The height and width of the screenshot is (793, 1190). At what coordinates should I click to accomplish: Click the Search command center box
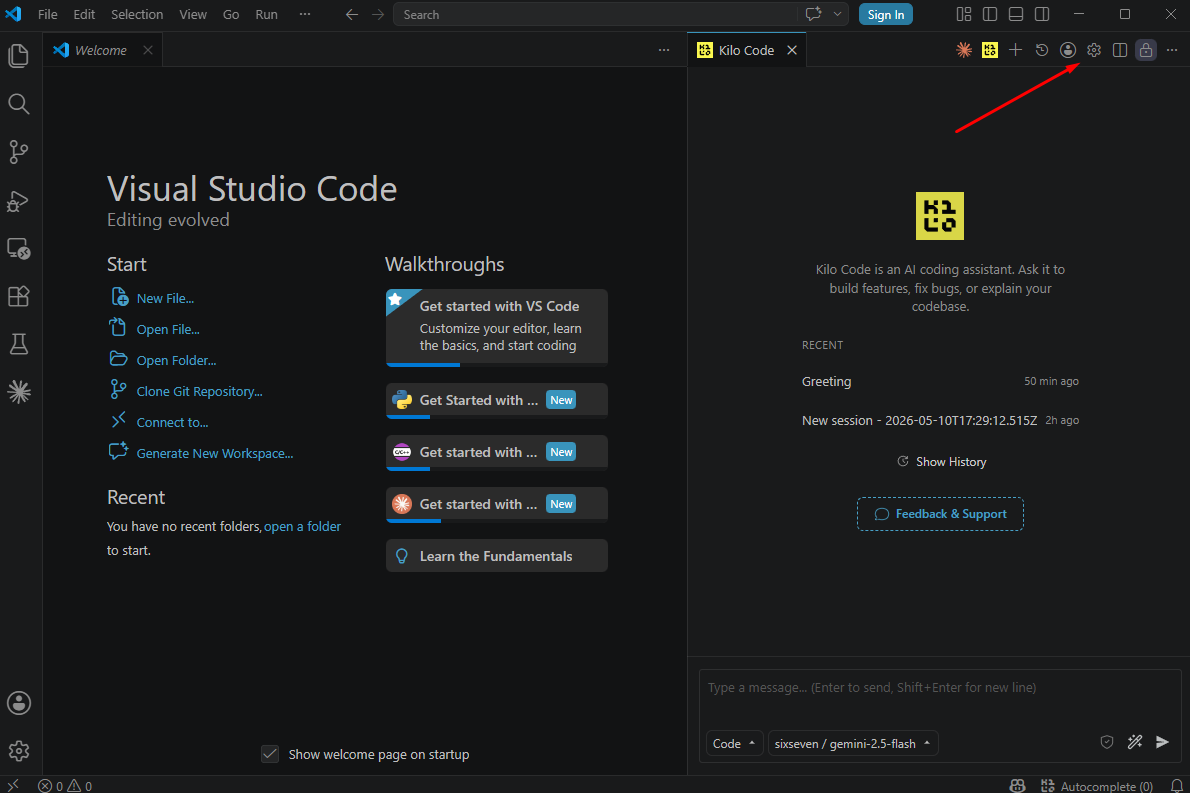point(596,14)
